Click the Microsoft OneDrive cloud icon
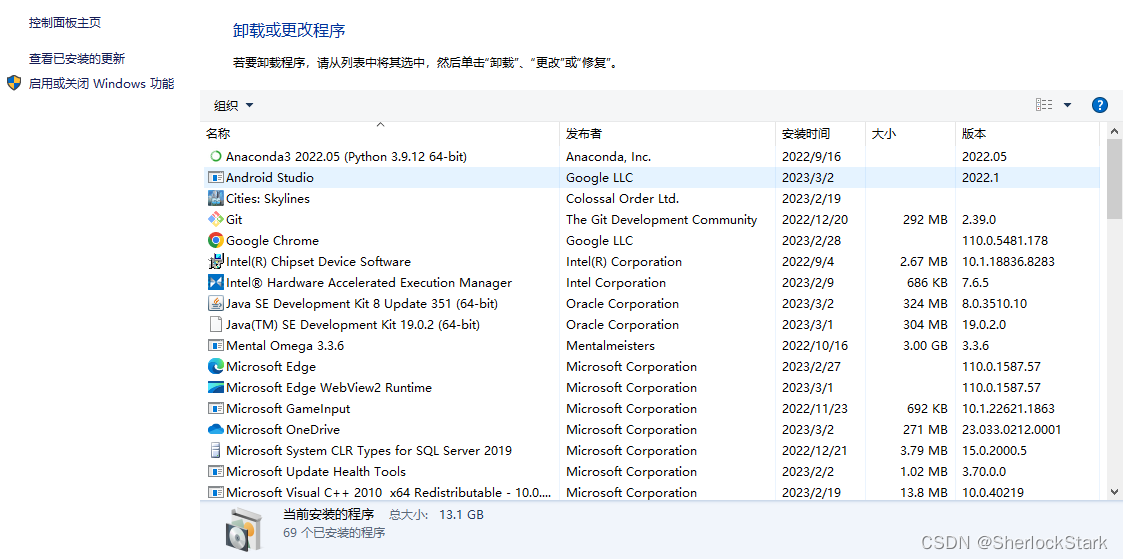Viewport: 1123px width, 559px height. pyautogui.click(x=215, y=429)
